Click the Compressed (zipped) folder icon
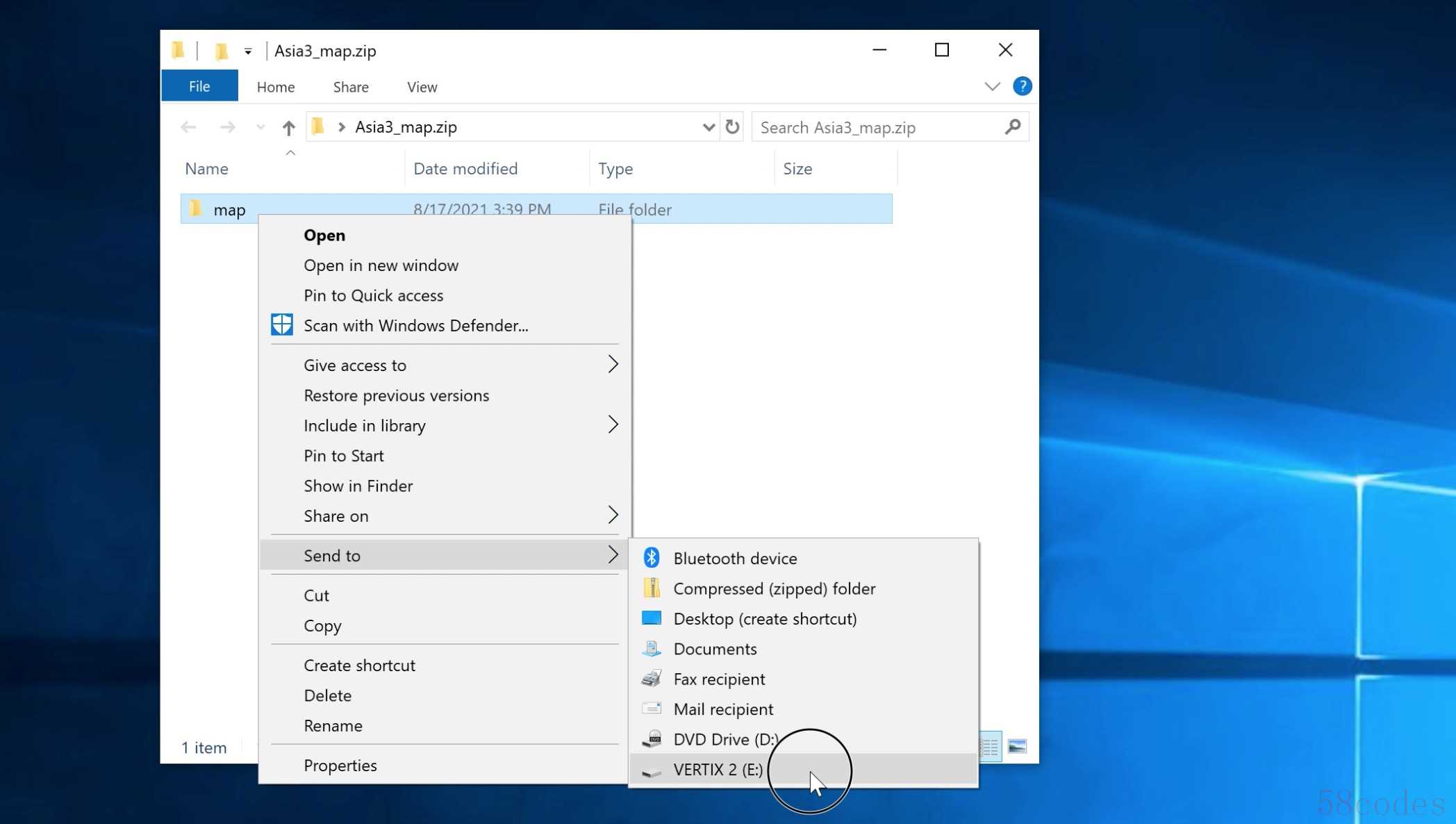This screenshot has width=1456, height=824. pos(651,588)
